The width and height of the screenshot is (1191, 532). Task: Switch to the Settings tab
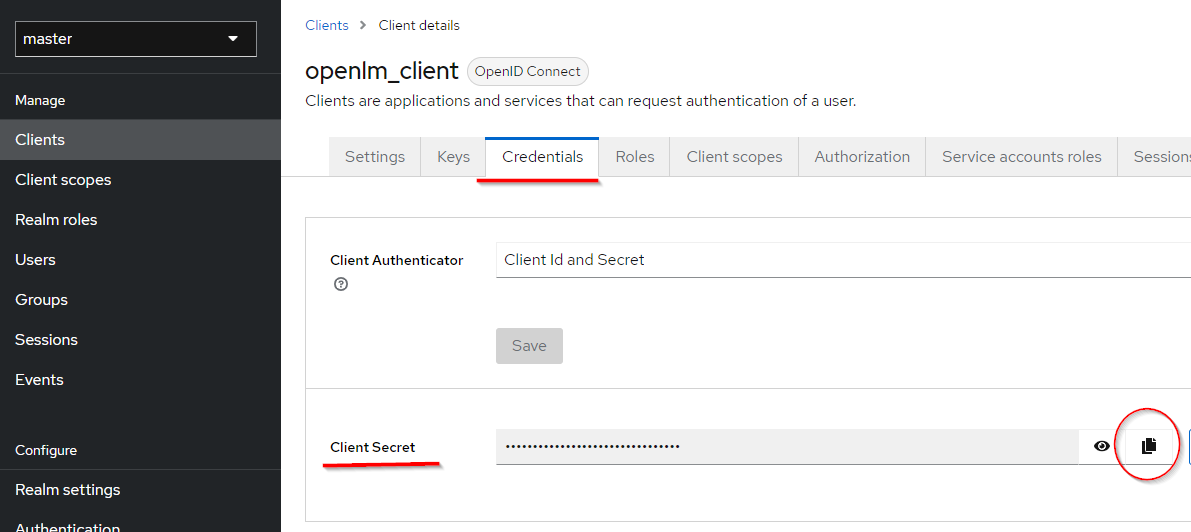[374, 157]
